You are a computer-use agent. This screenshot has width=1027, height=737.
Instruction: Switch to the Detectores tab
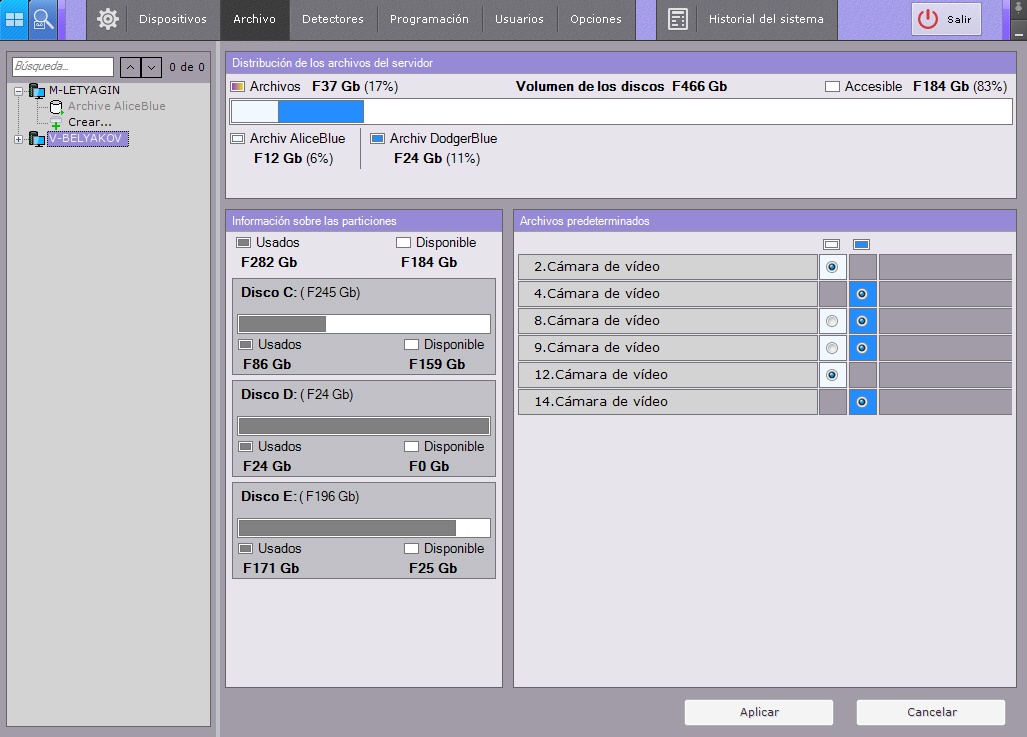pos(333,19)
